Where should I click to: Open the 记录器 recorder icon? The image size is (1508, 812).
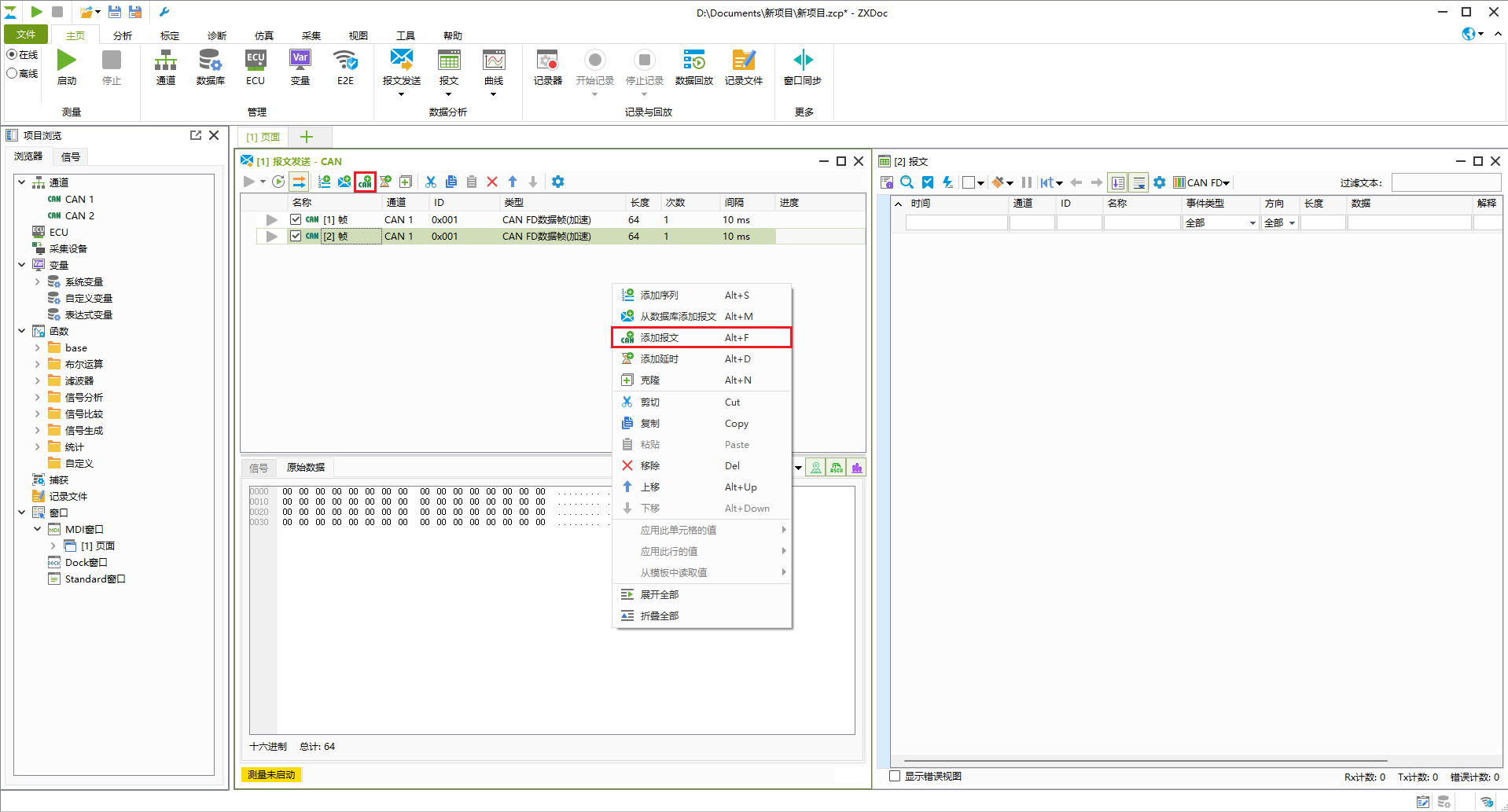click(x=547, y=61)
